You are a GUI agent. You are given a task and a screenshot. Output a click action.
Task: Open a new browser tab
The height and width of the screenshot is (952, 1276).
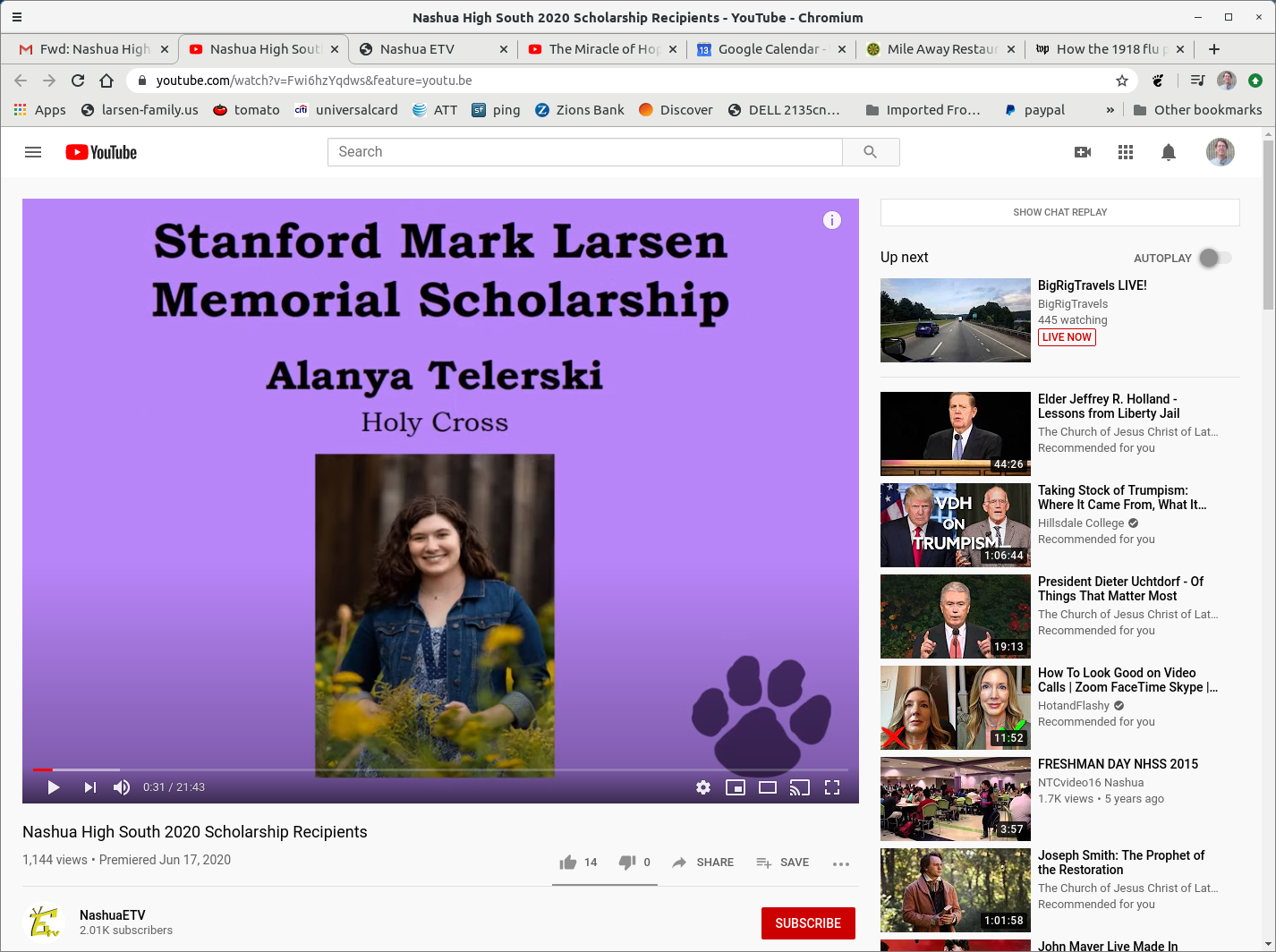[x=1214, y=49]
